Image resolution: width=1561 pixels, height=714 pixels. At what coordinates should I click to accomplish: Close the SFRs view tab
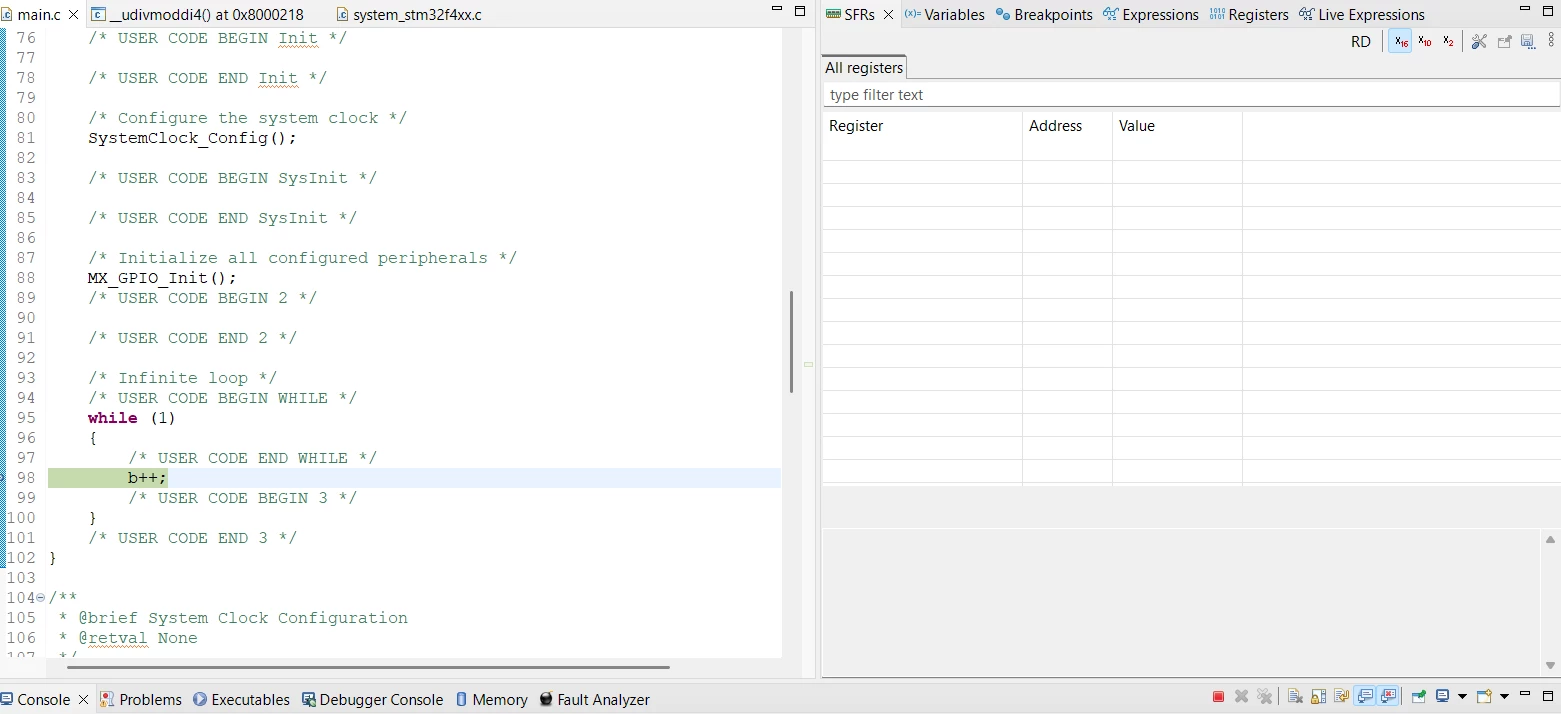tap(888, 14)
